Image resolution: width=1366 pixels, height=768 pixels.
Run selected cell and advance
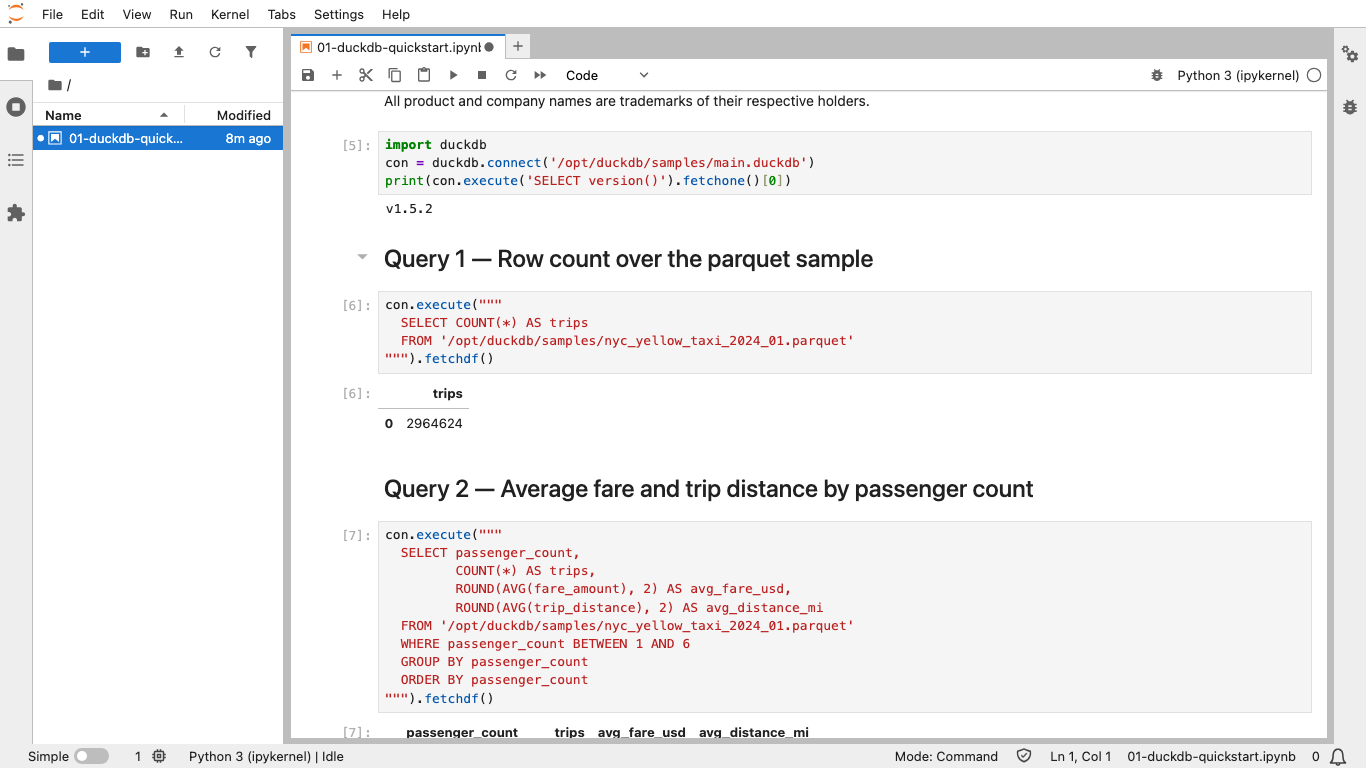point(453,75)
